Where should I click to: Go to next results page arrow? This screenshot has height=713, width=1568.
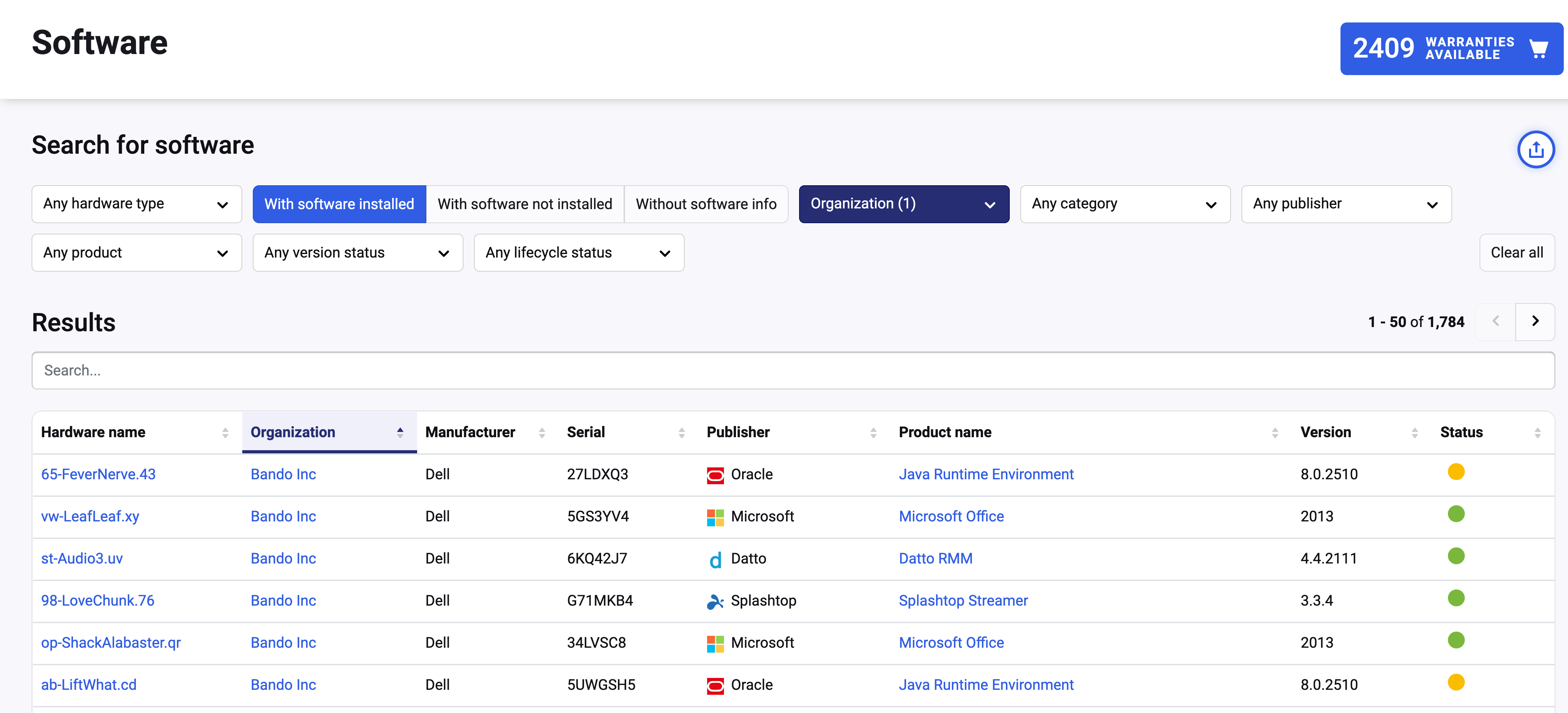tap(1535, 322)
